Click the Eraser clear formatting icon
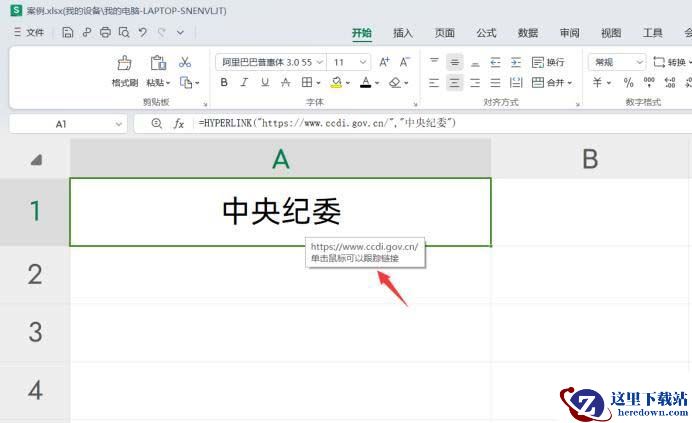692x423 pixels. tap(394, 82)
